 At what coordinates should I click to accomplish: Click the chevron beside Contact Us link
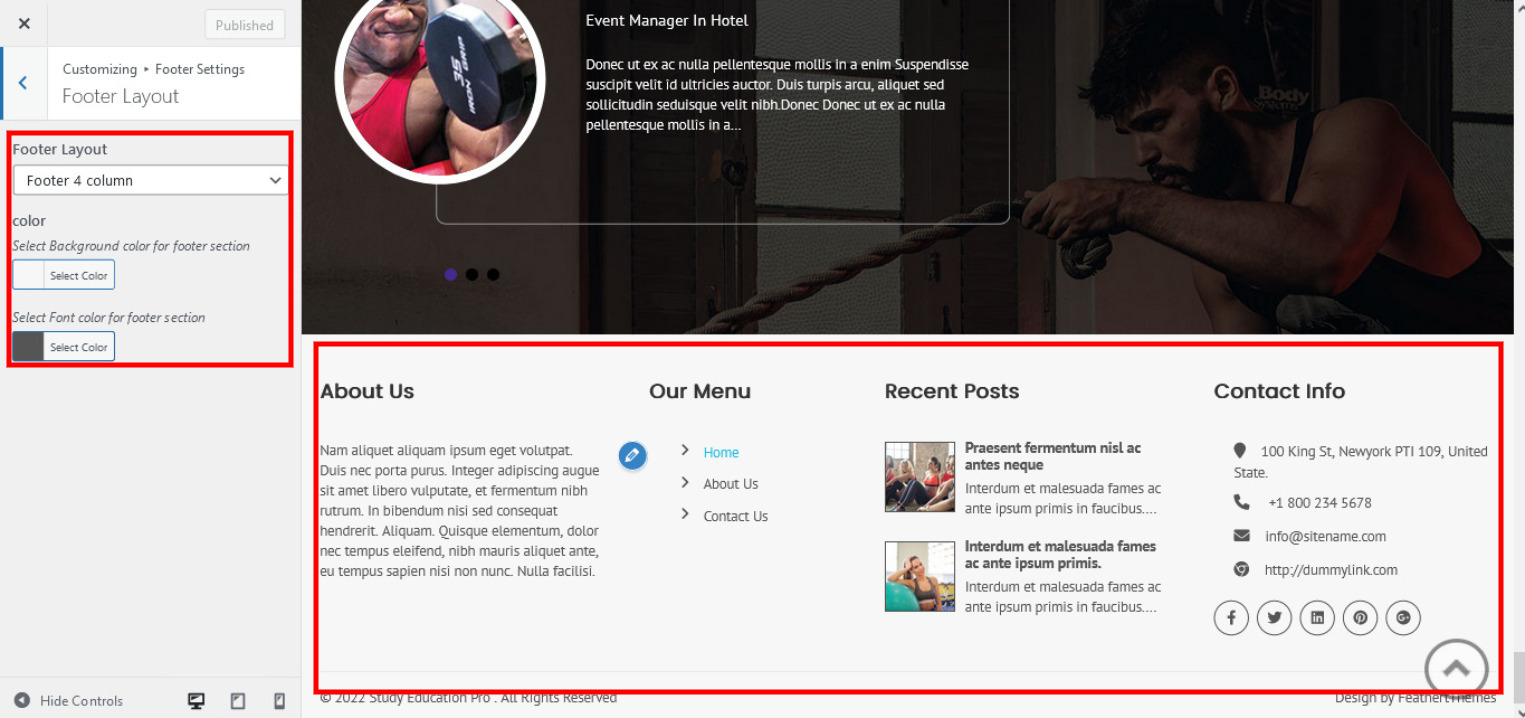[685, 514]
